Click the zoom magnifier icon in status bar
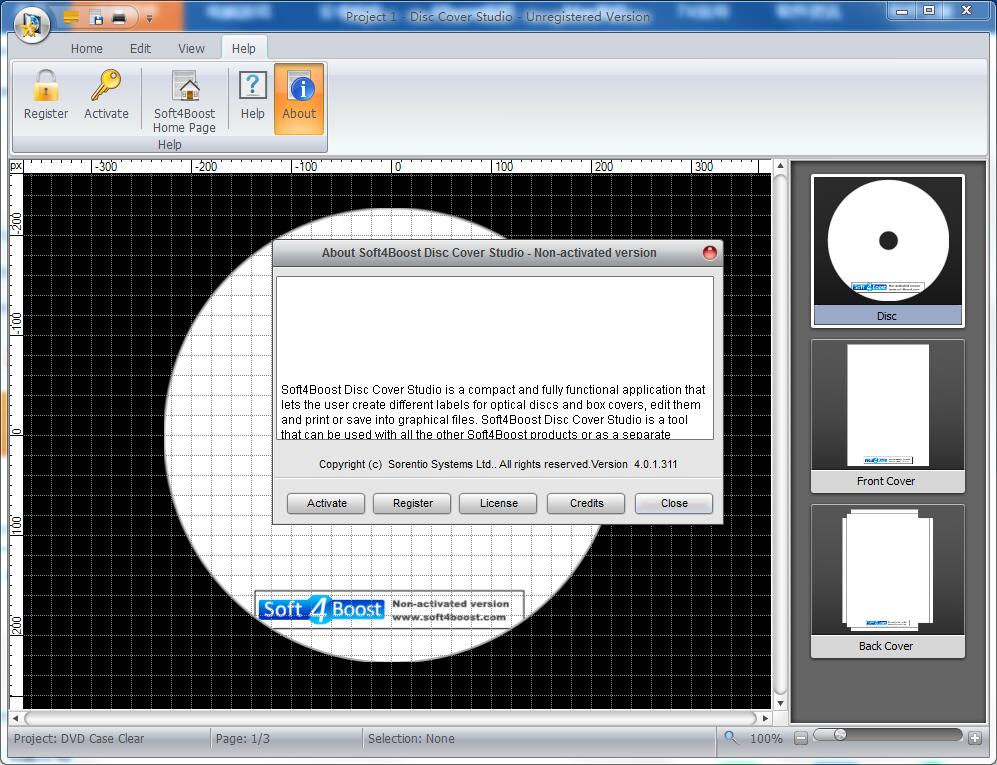Screen dimensions: 997x765 pos(732,738)
